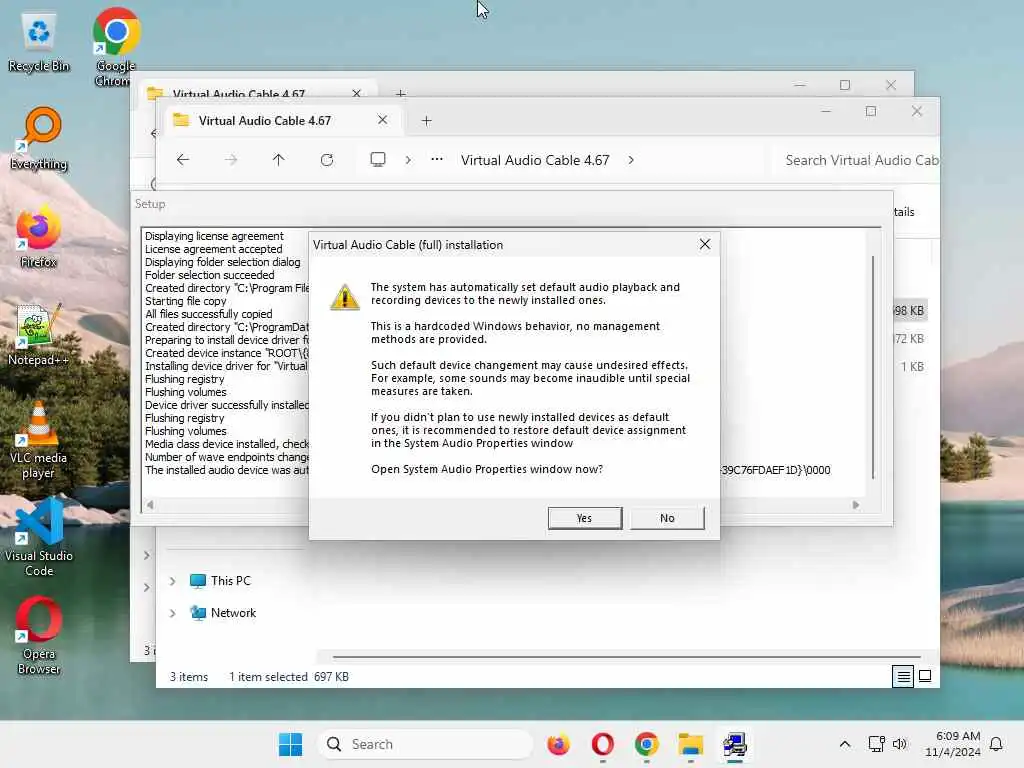Viewport: 1024px width, 768px height.
Task: Close the tab in the back Explorer window
Action: pyautogui.click(x=357, y=93)
